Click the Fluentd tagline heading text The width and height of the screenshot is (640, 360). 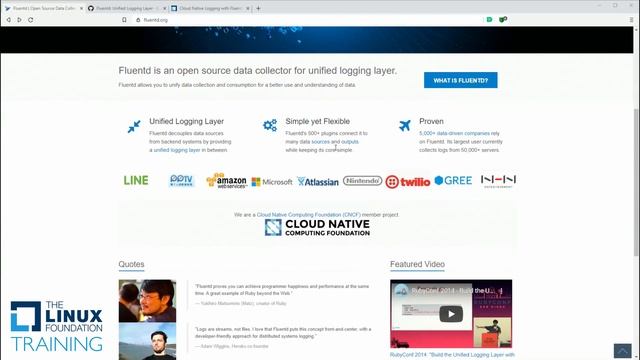(258, 71)
